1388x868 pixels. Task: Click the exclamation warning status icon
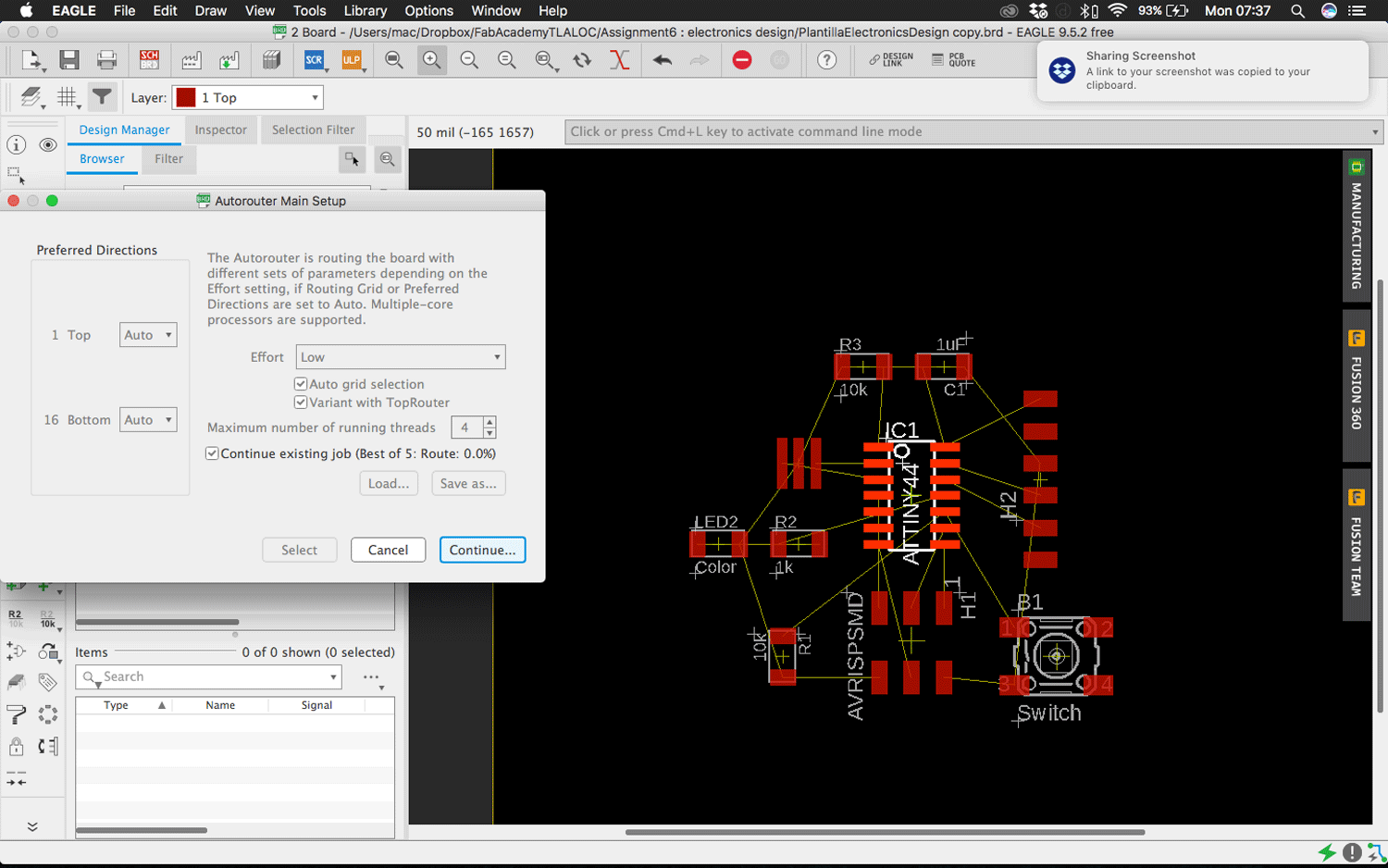[1352, 852]
